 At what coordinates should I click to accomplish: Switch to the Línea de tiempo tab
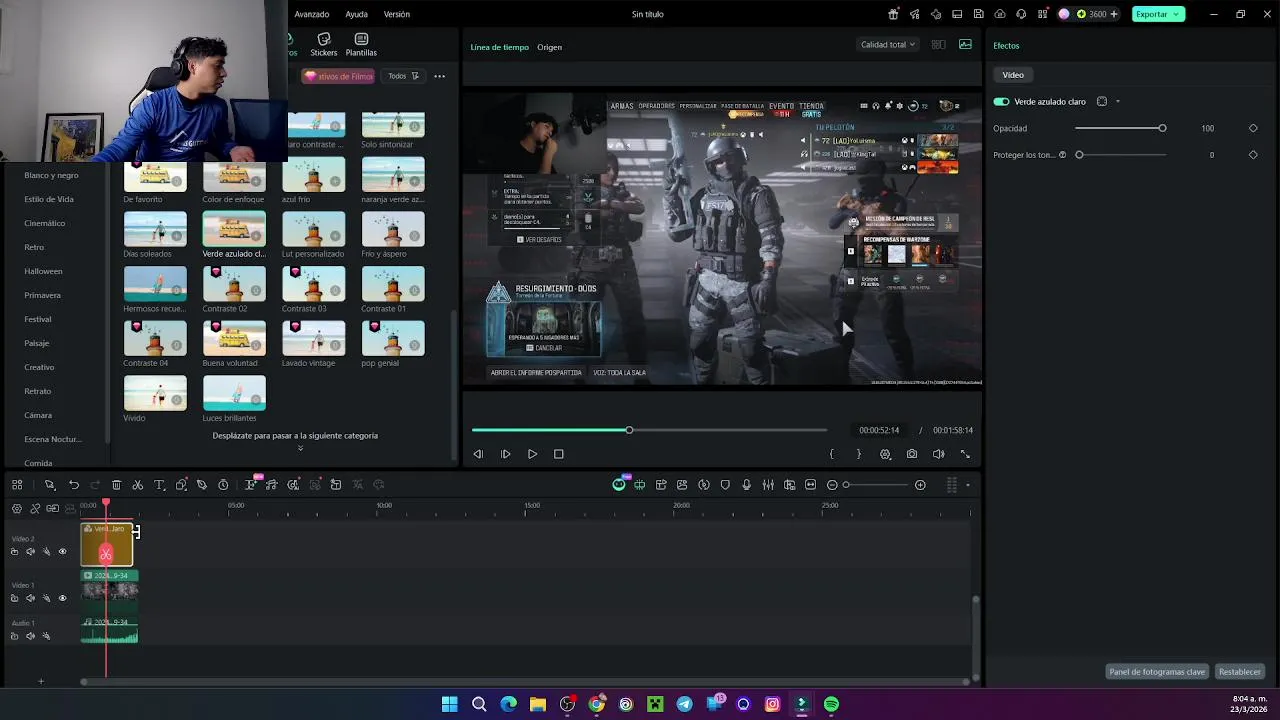pyautogui.click(x=499, y=47)
